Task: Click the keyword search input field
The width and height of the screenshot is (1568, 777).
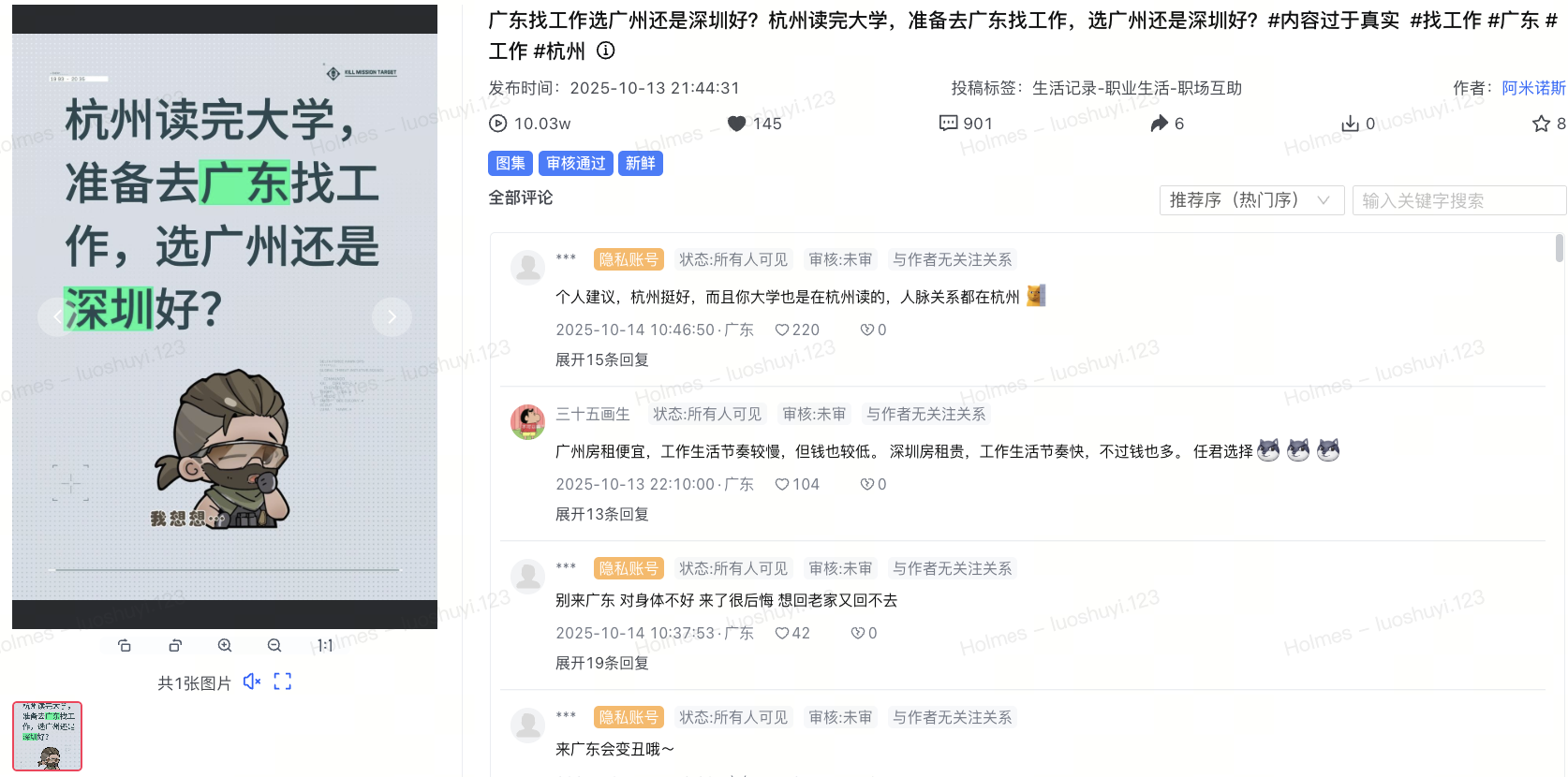Action: click(1459, 200)
